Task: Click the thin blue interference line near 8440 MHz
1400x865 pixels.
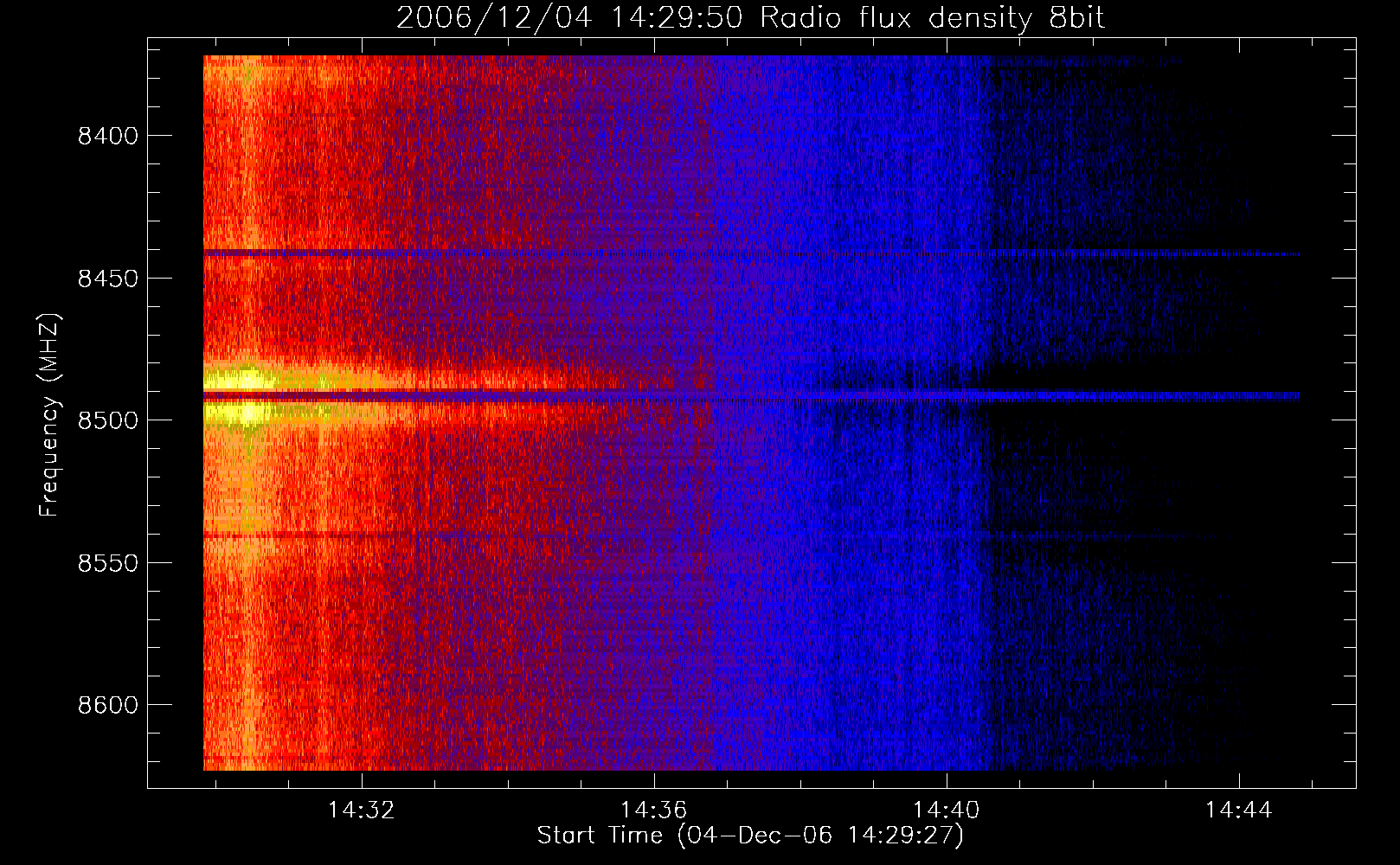Action: point(751,253)
